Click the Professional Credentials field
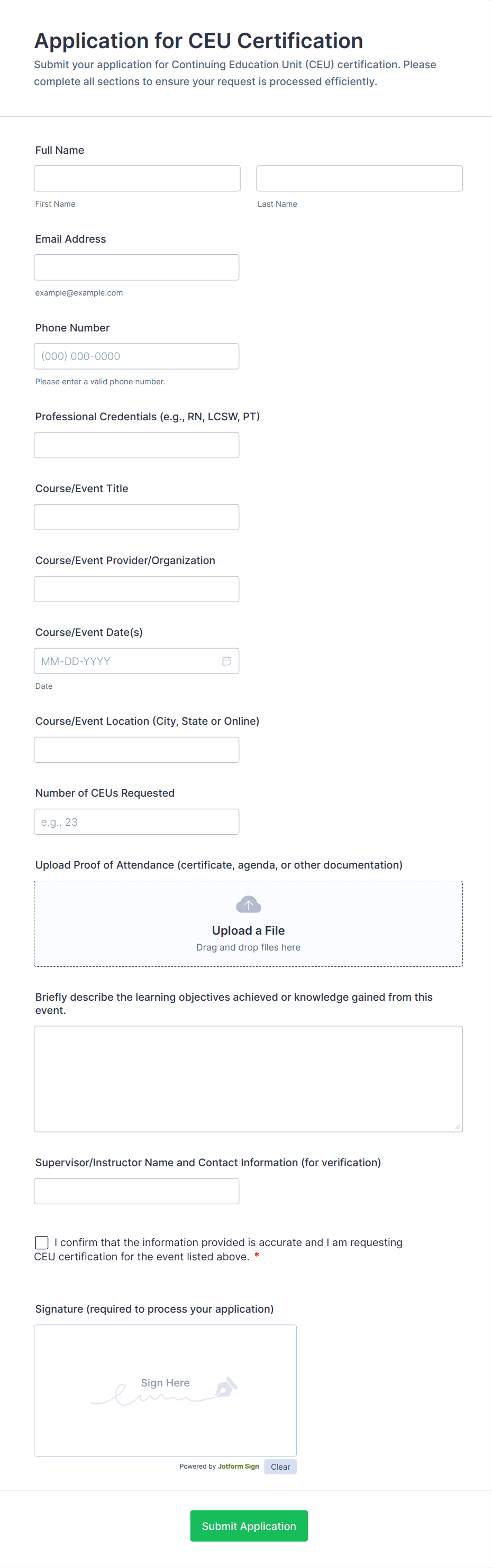This screenshot has width=492, height=1568. 136,445
